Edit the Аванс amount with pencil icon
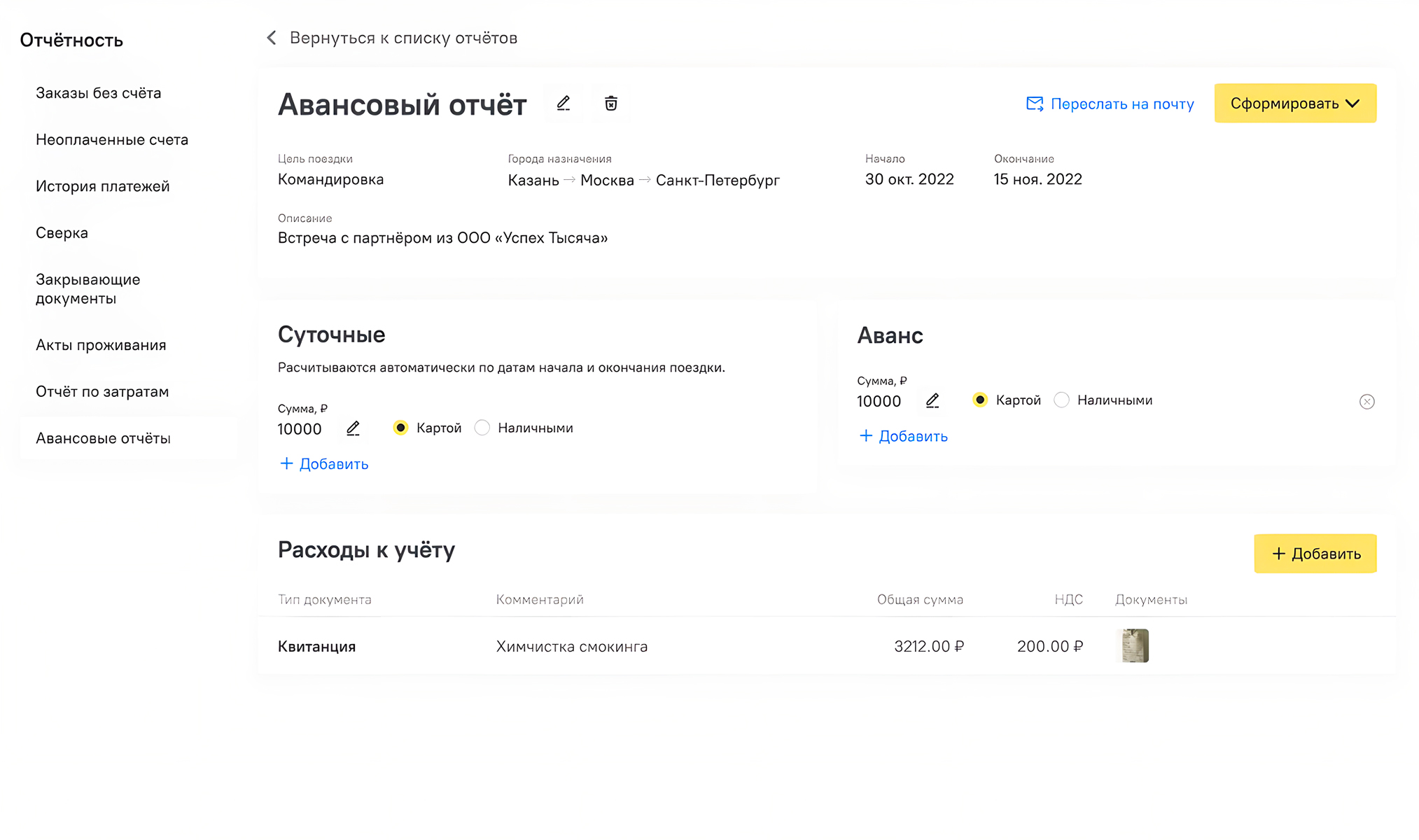1419x840 pixels. (x=932, y=400)
